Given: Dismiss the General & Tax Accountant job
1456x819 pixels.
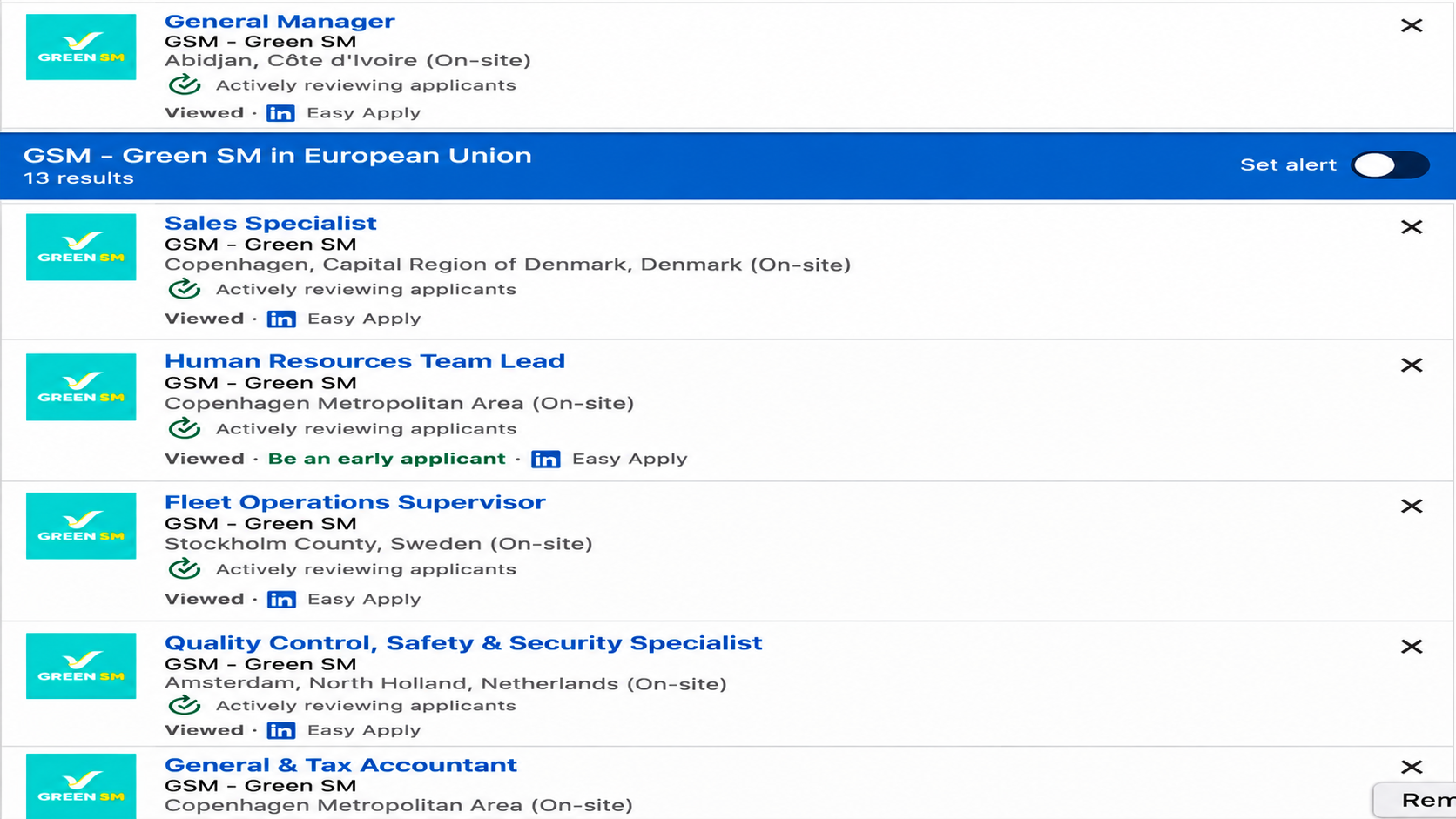Looking at the screenshot, I should click(x=1412, y=767).
